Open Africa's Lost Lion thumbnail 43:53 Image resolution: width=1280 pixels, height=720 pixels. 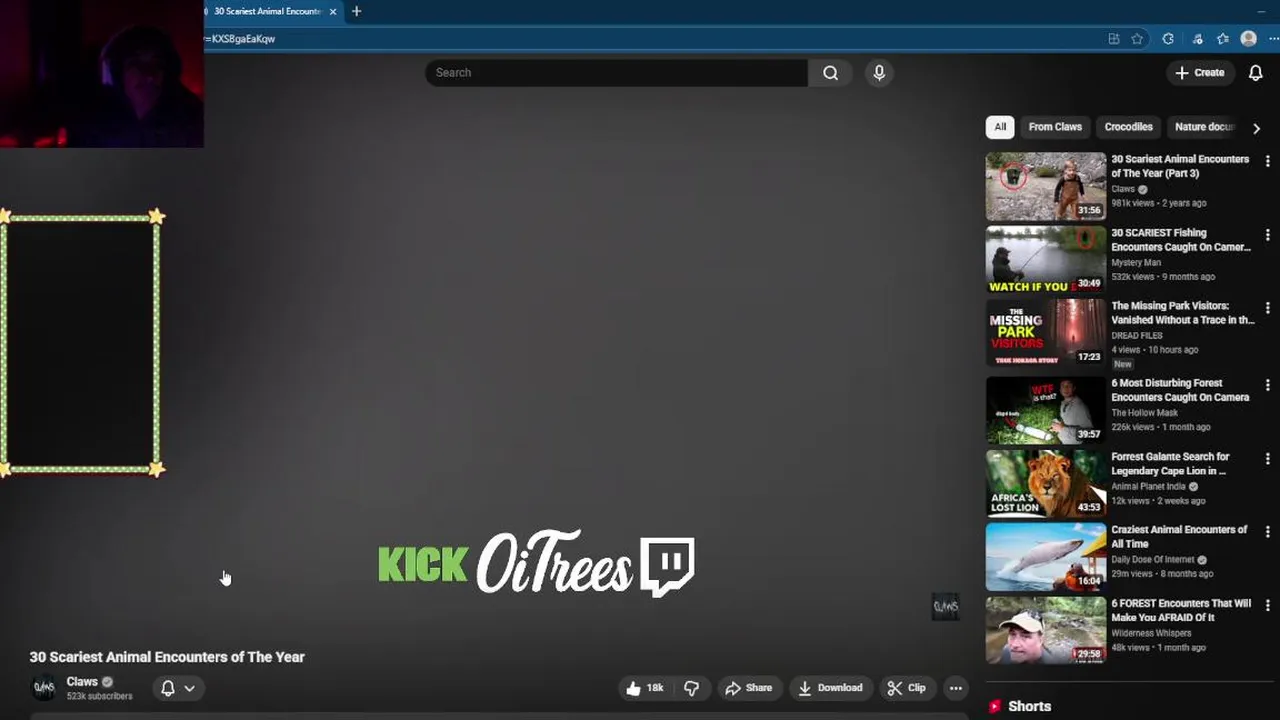(x=1046, y=484)
